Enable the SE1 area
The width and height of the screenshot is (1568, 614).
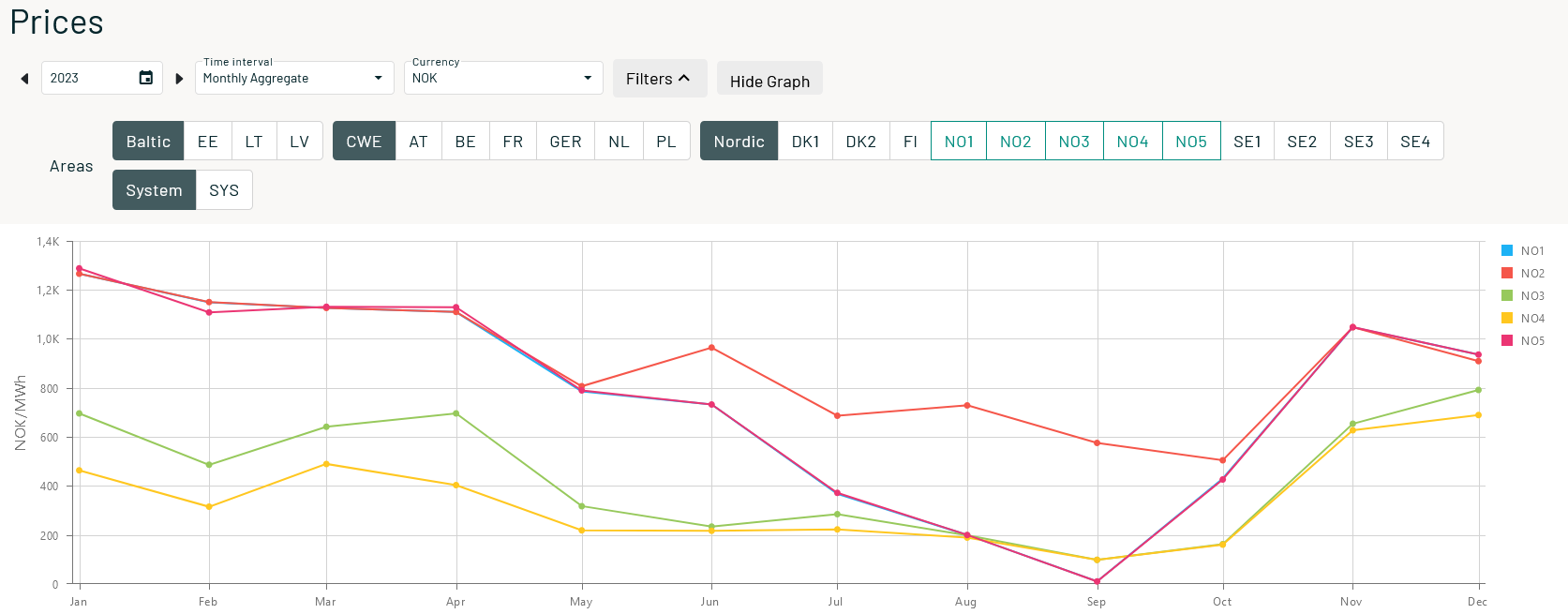click(1247, 142)
